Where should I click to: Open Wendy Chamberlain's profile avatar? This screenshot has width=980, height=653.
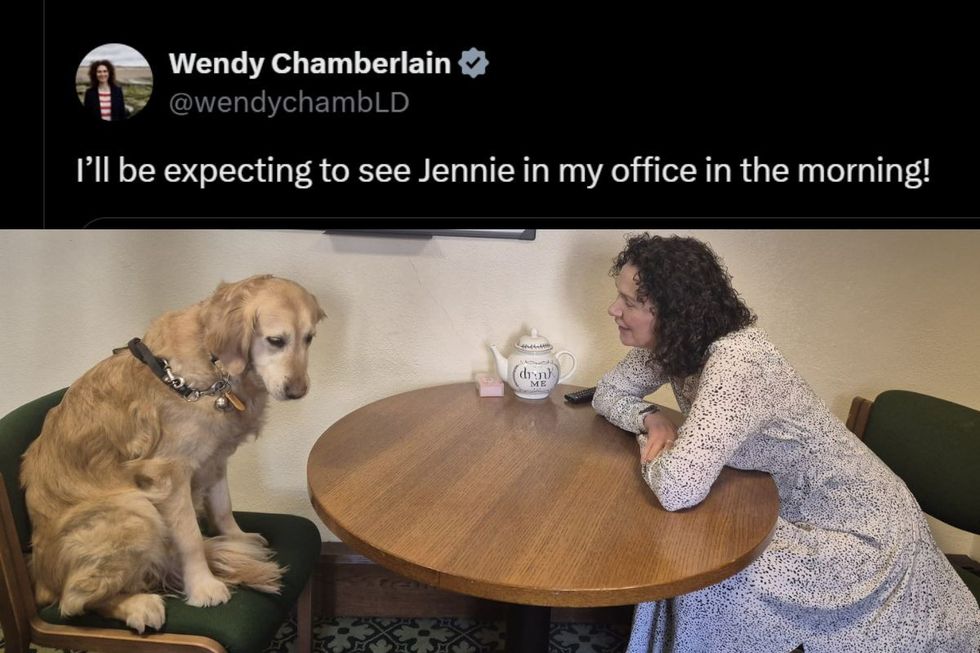(x=114, y=82)
